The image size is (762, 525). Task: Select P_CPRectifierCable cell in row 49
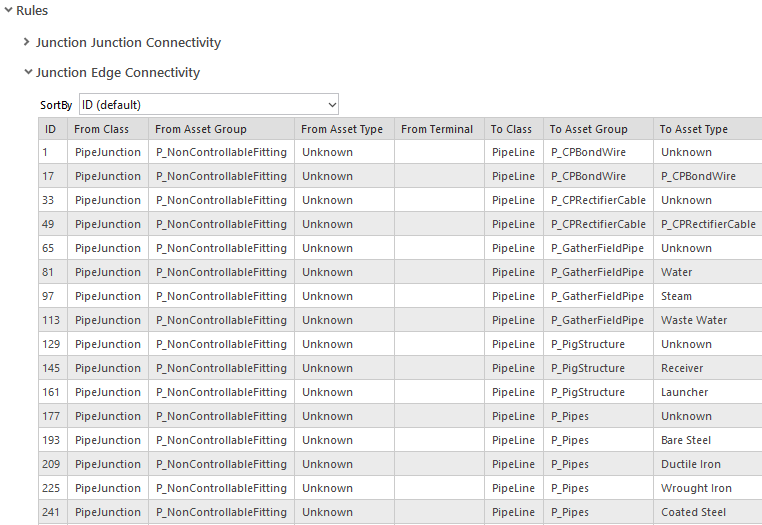598,224
